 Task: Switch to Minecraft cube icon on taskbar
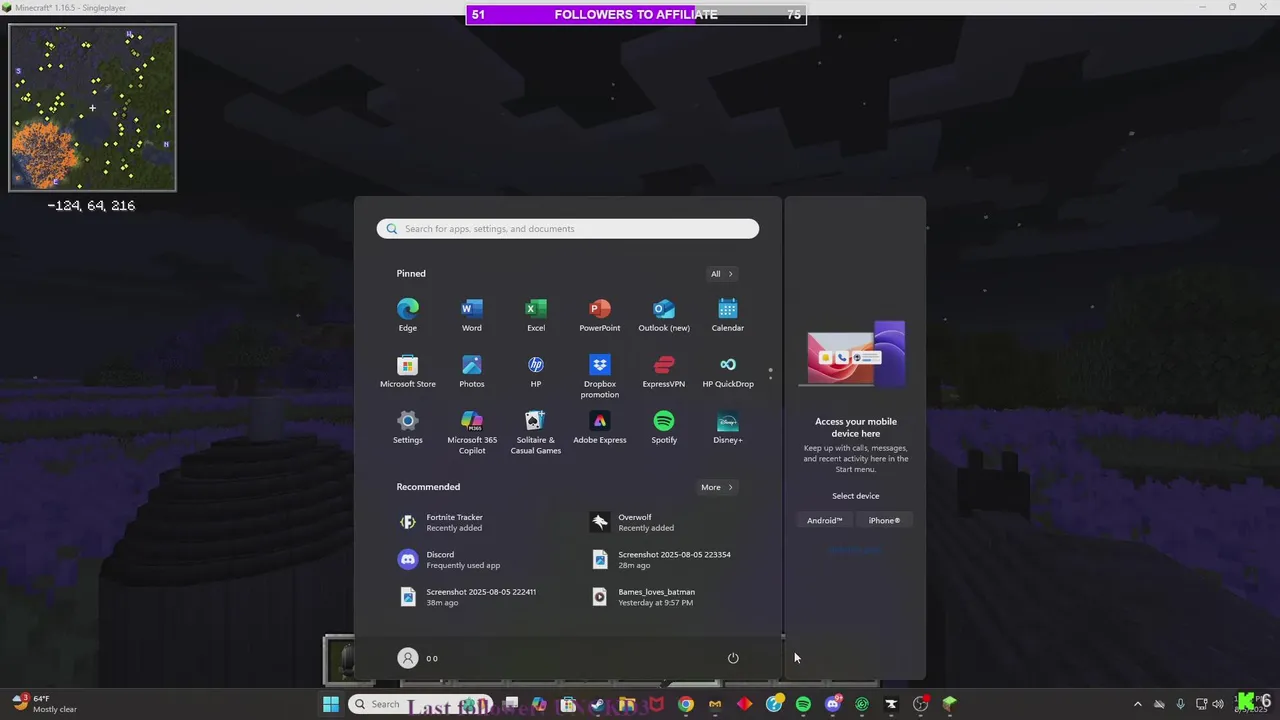949,704
